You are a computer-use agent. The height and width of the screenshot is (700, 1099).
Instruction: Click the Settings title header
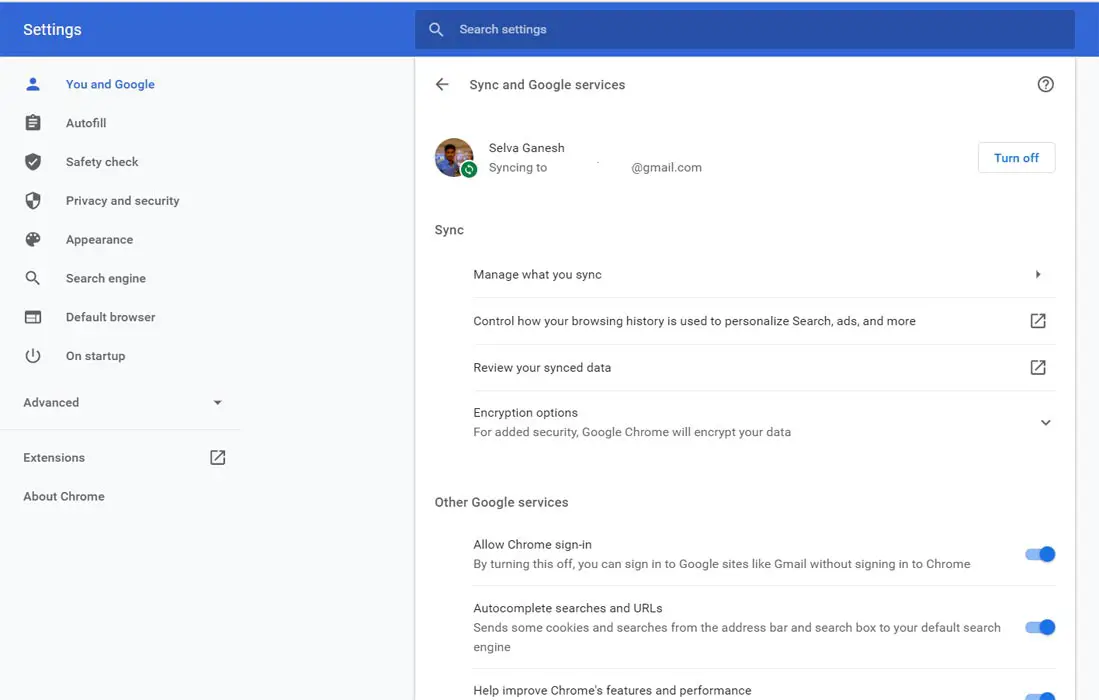pyautogui.click(x=53, y=29)
